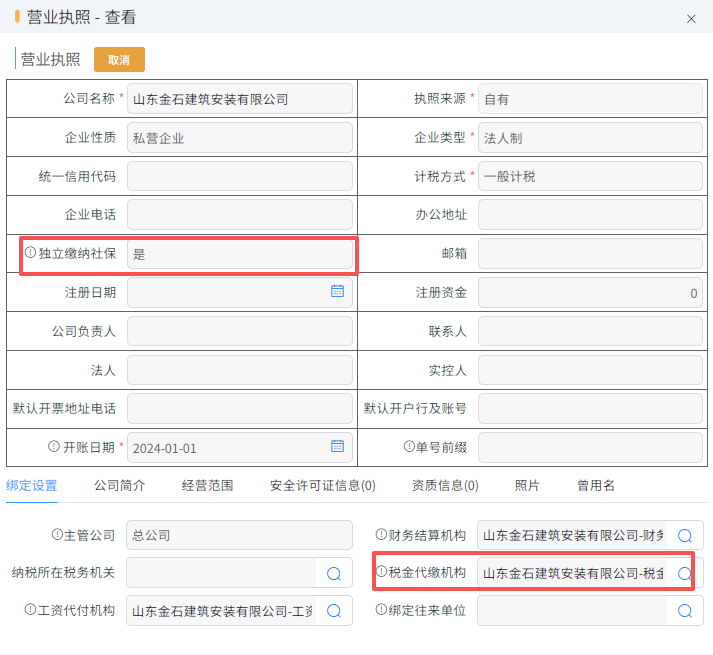Click the 注册资金 input field
Image resolution: width=713 pixels, height=655 pixels.
(590, 292)
